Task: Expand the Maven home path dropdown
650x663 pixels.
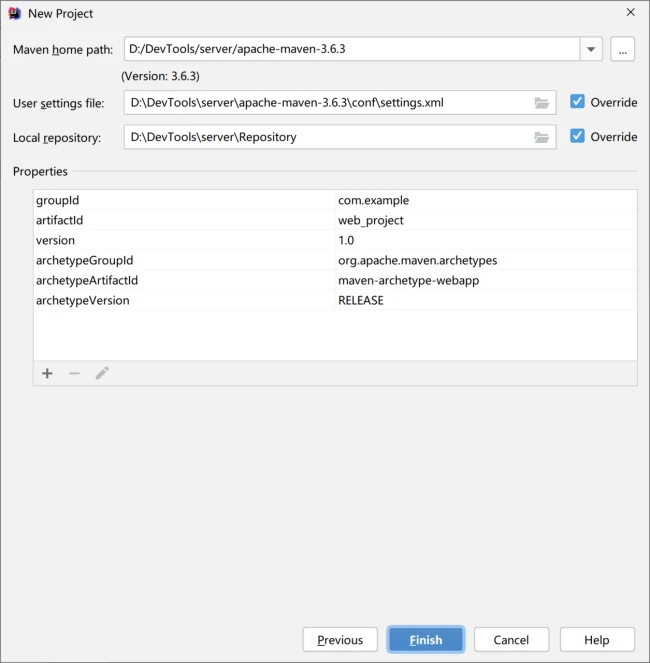Action: 591,49
